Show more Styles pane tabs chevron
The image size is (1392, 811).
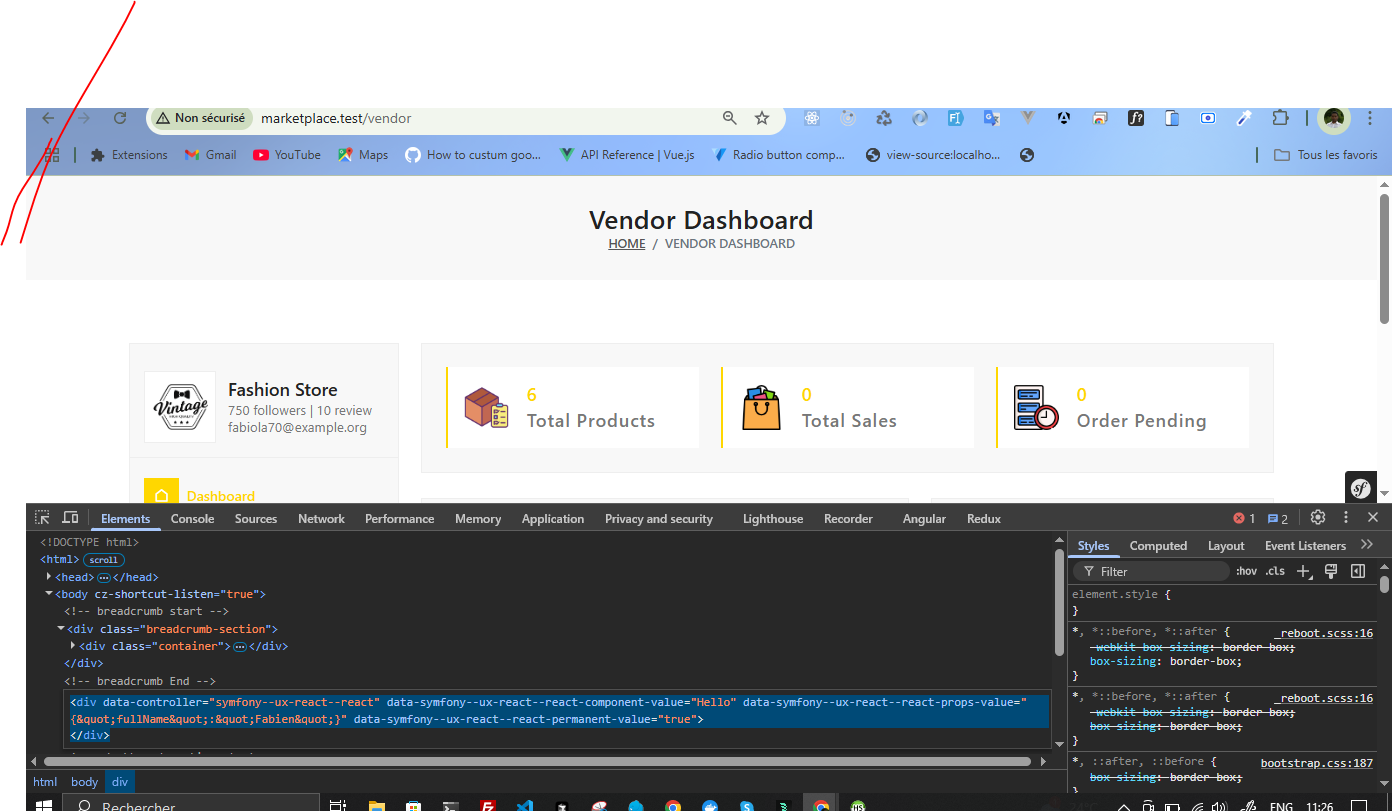point(1367,545)
